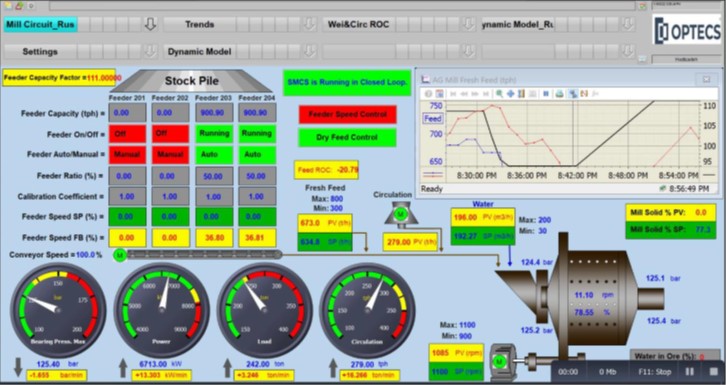This screenshot has height=385, width=726.
Task: Expand dropdown arrow next to Mill Circuit_Rus
Action: pos(150,24)
